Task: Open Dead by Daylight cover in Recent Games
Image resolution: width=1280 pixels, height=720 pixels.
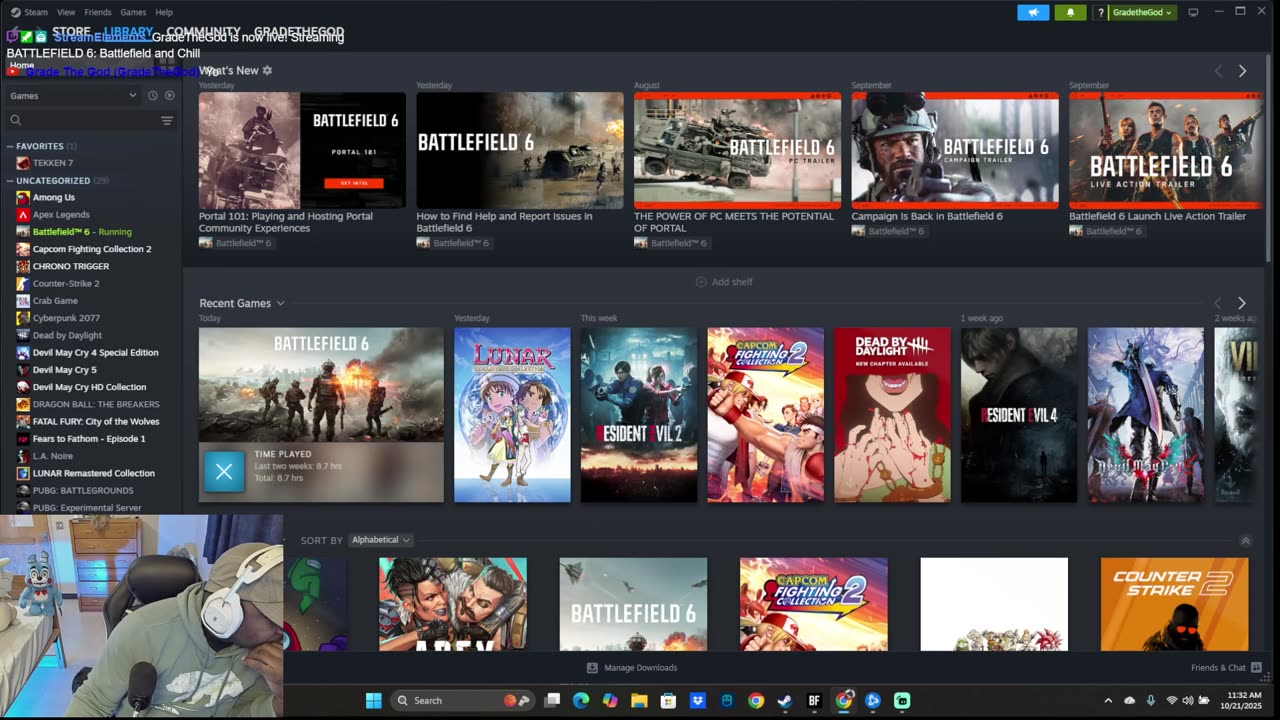Action: tap(892, 415)
